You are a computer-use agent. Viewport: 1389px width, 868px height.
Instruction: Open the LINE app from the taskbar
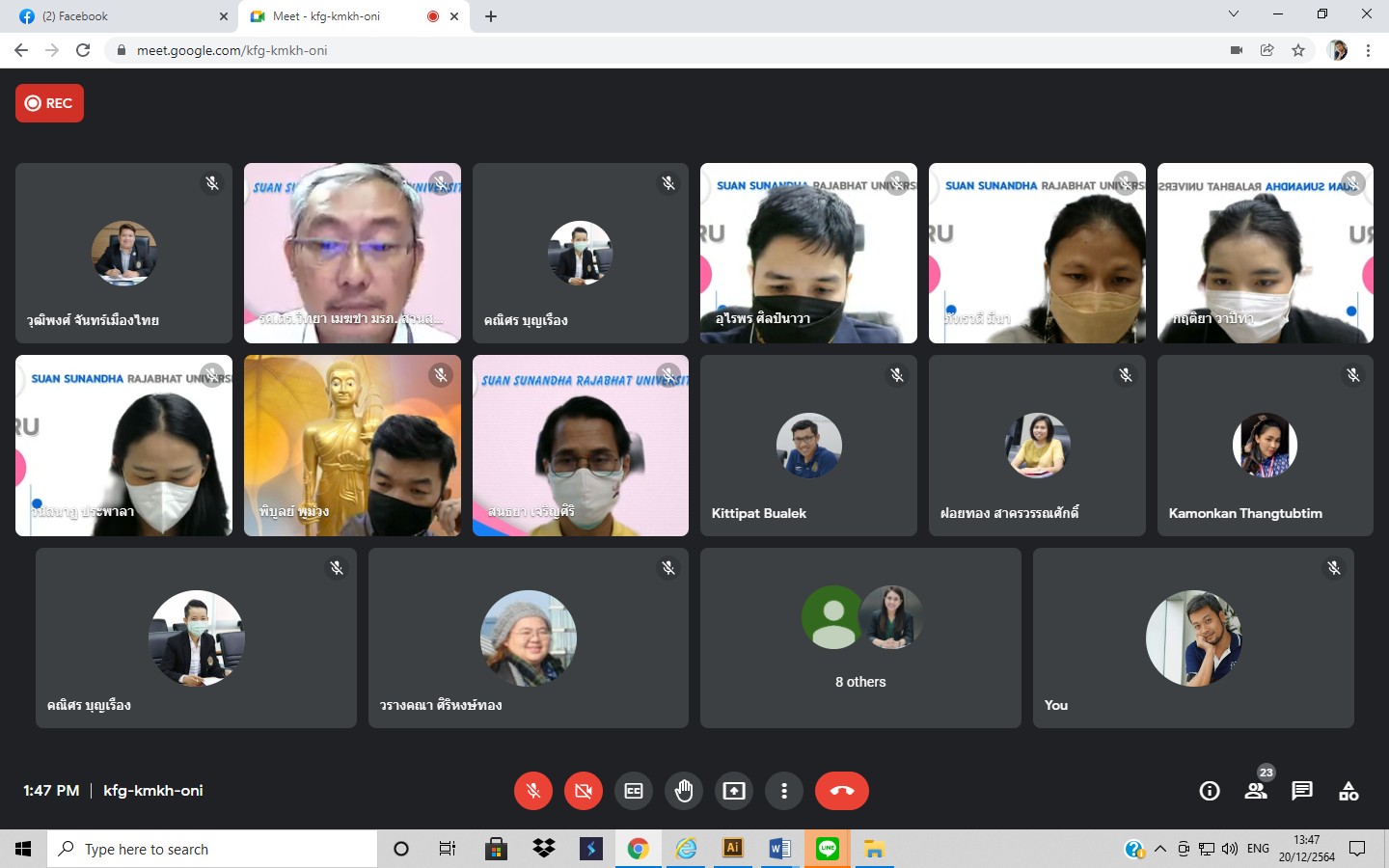coord(828,849)
